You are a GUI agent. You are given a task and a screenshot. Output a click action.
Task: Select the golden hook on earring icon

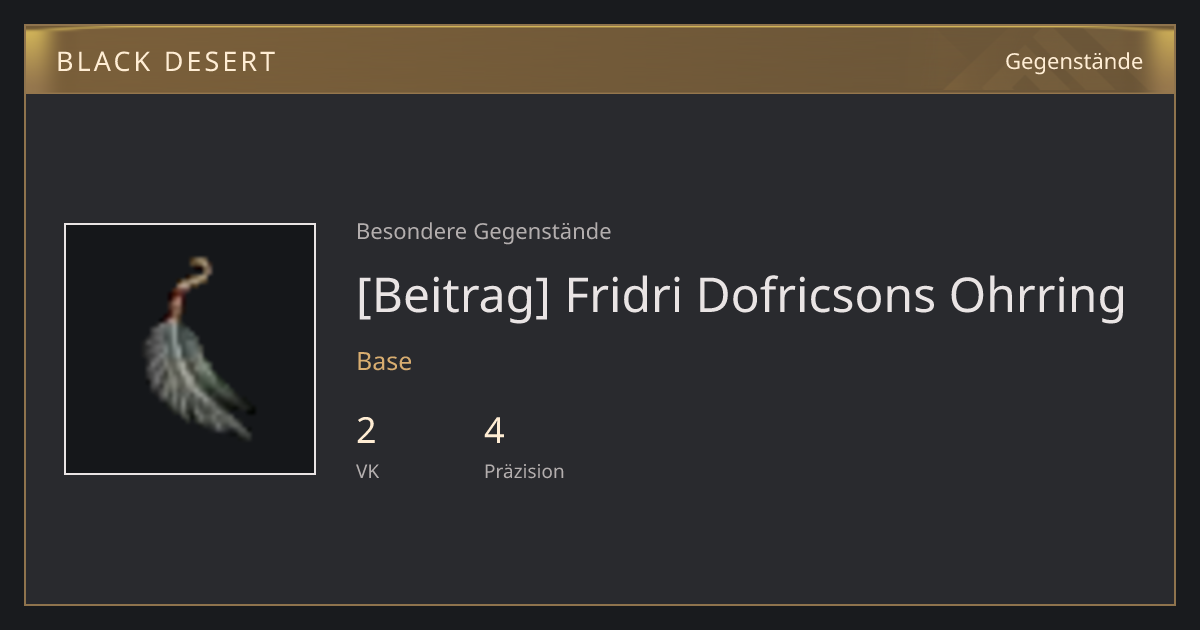pos(197,271)
